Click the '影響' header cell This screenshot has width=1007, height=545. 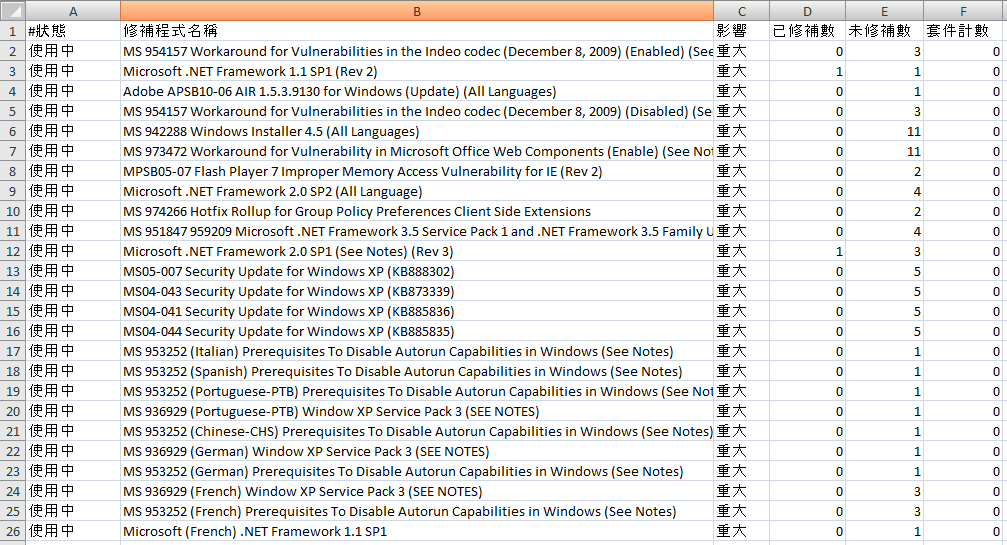click(x=742, y=31)
